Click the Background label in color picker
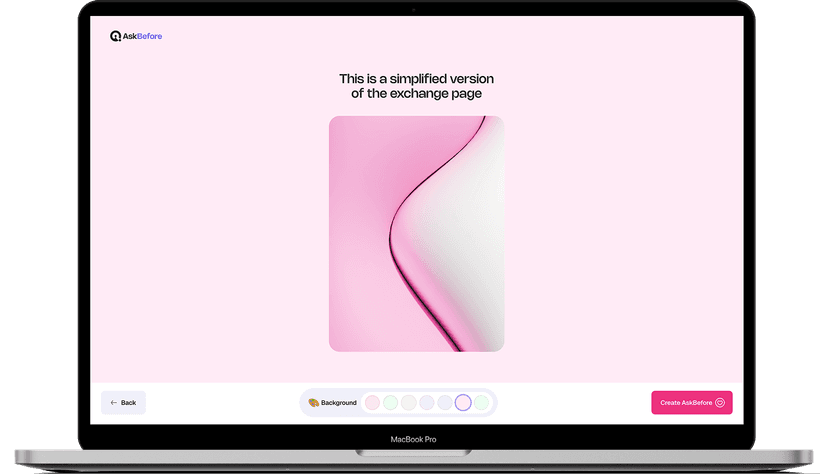Viewport: 828px width, 475px height. pyautogui.click(x=338, y=403)
